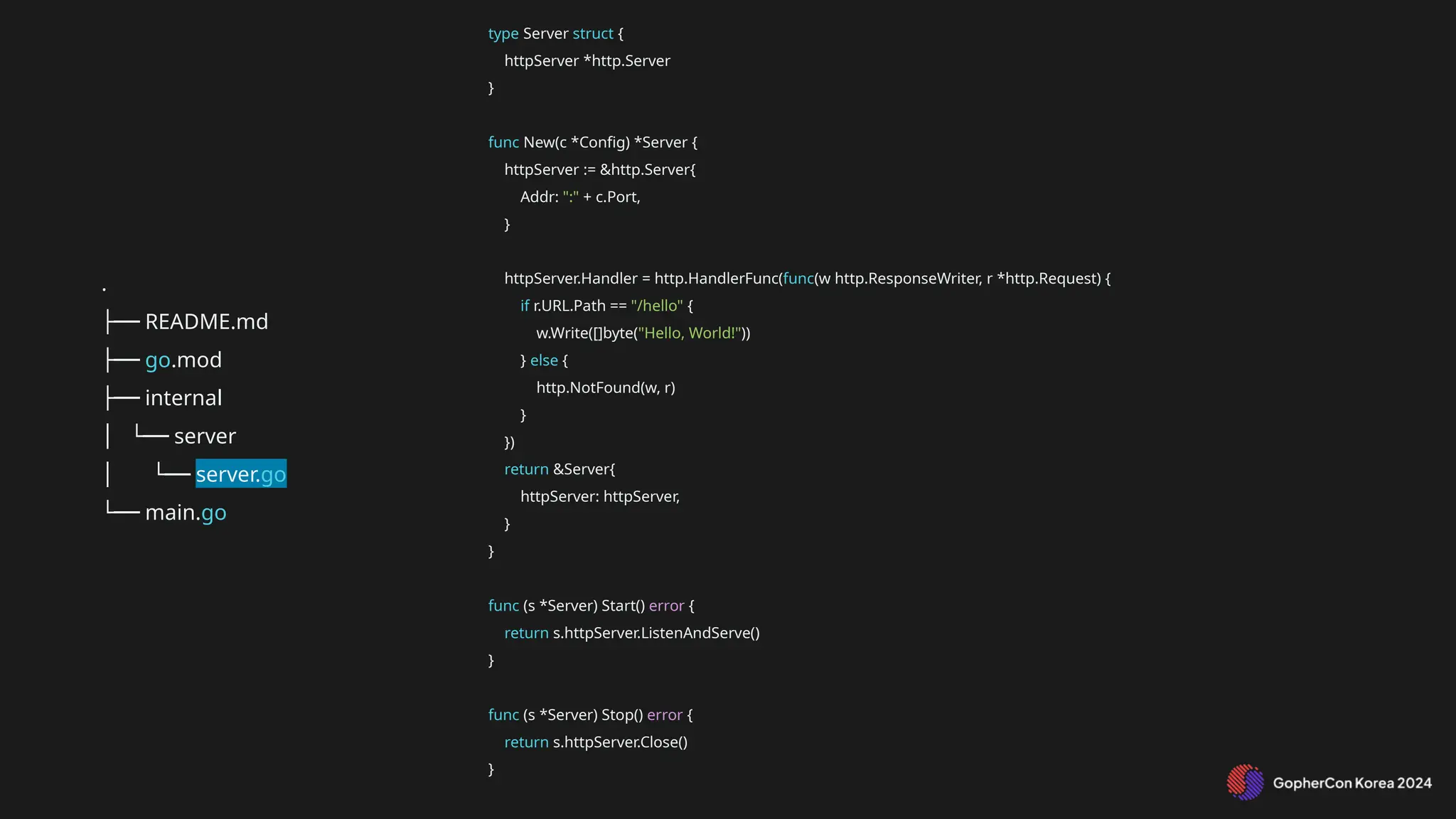Image resolution: width=1456 pixels, height=819 pixels.
Task: Click the root dot of the tree
Action: (104, 289)
